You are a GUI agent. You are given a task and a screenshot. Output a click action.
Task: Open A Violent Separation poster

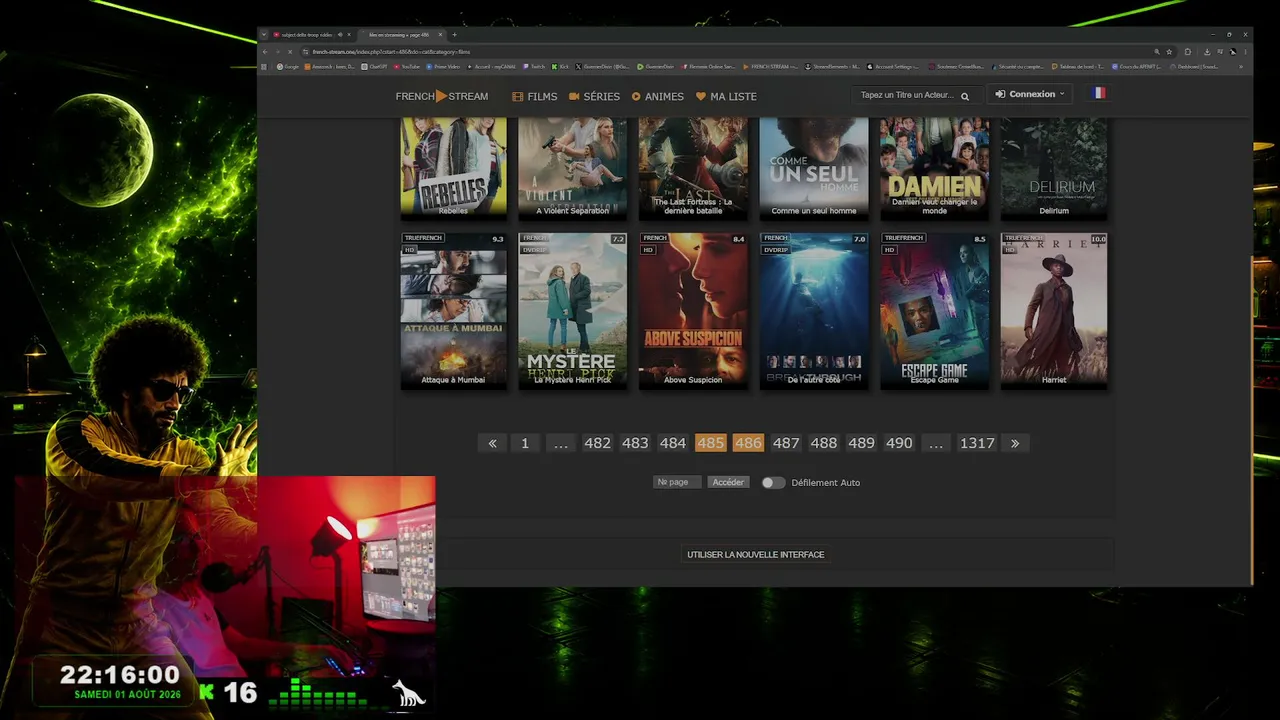(x=573, y=167)
